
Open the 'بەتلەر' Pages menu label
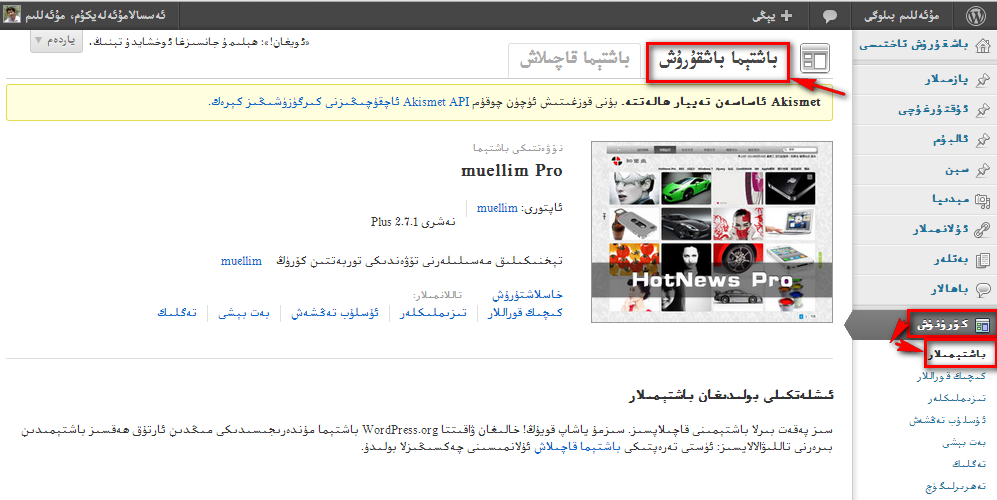pos(951,260)
